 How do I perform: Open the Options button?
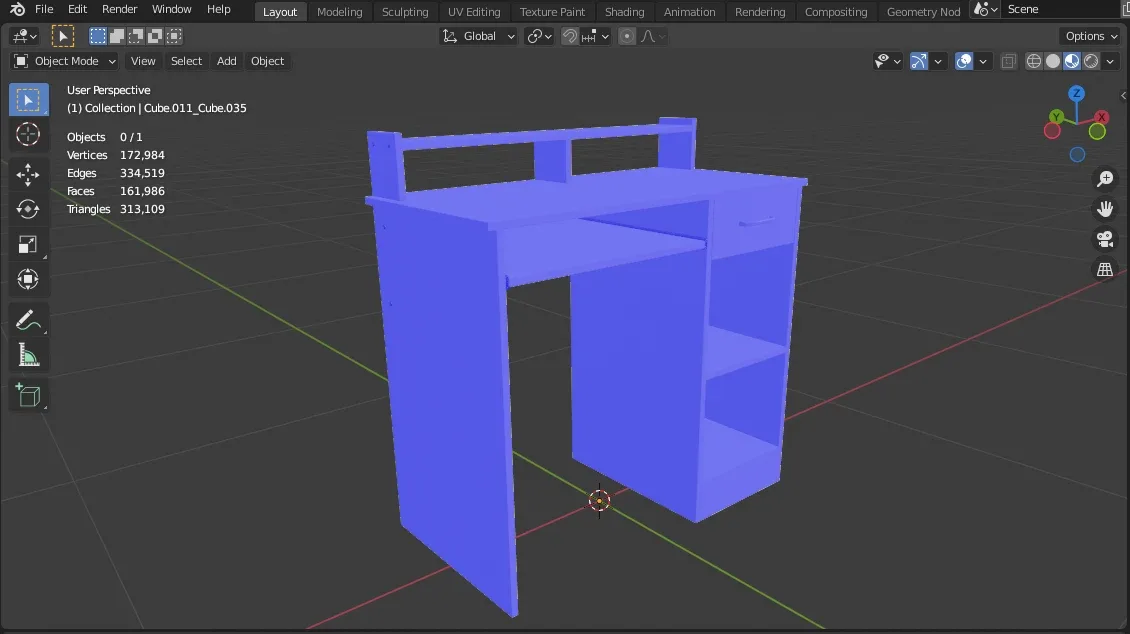1089,35
